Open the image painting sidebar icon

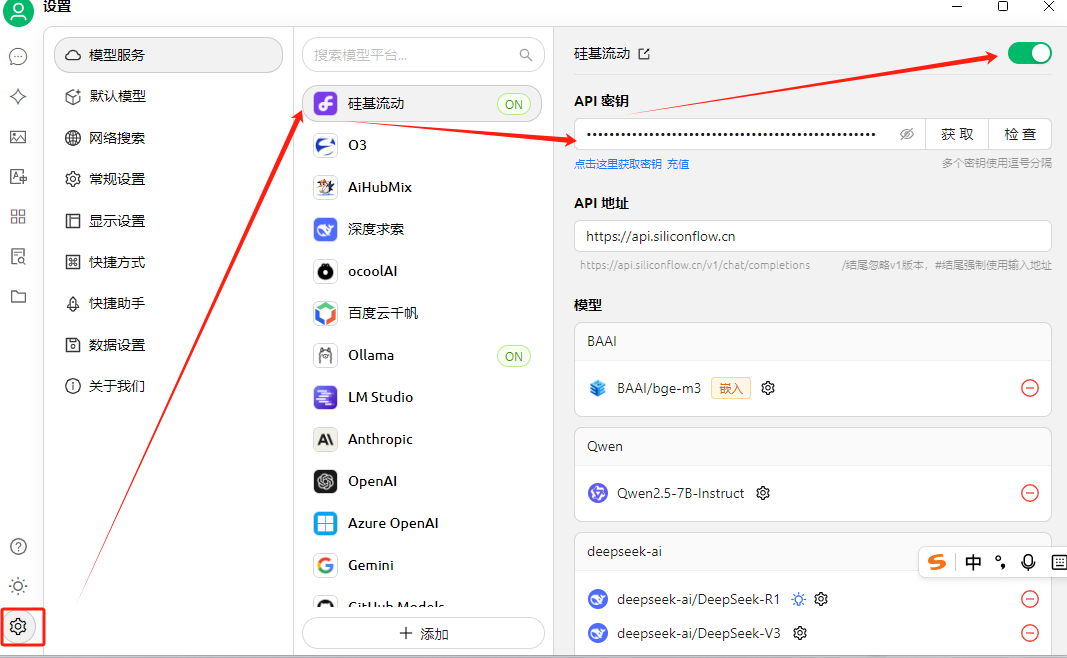pyautogui.click(x=18, y=137)
